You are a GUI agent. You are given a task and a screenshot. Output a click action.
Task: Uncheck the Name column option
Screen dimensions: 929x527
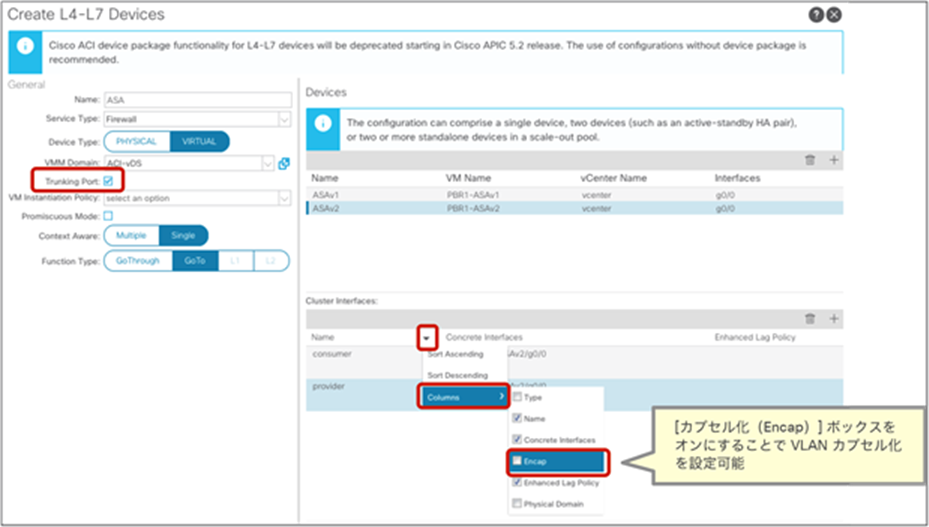(x=517, y=418)
